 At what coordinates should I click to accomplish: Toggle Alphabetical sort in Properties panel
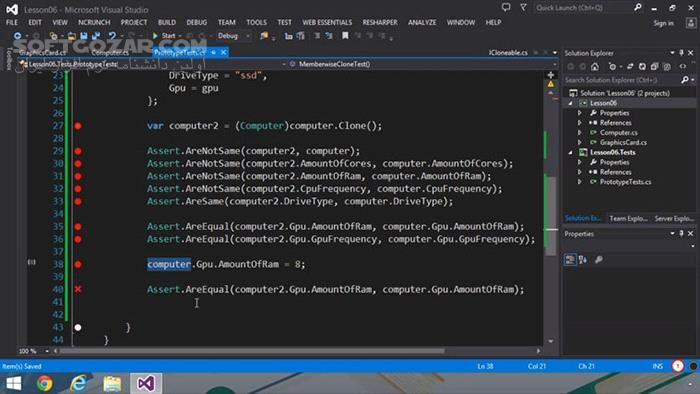[583, 259]
